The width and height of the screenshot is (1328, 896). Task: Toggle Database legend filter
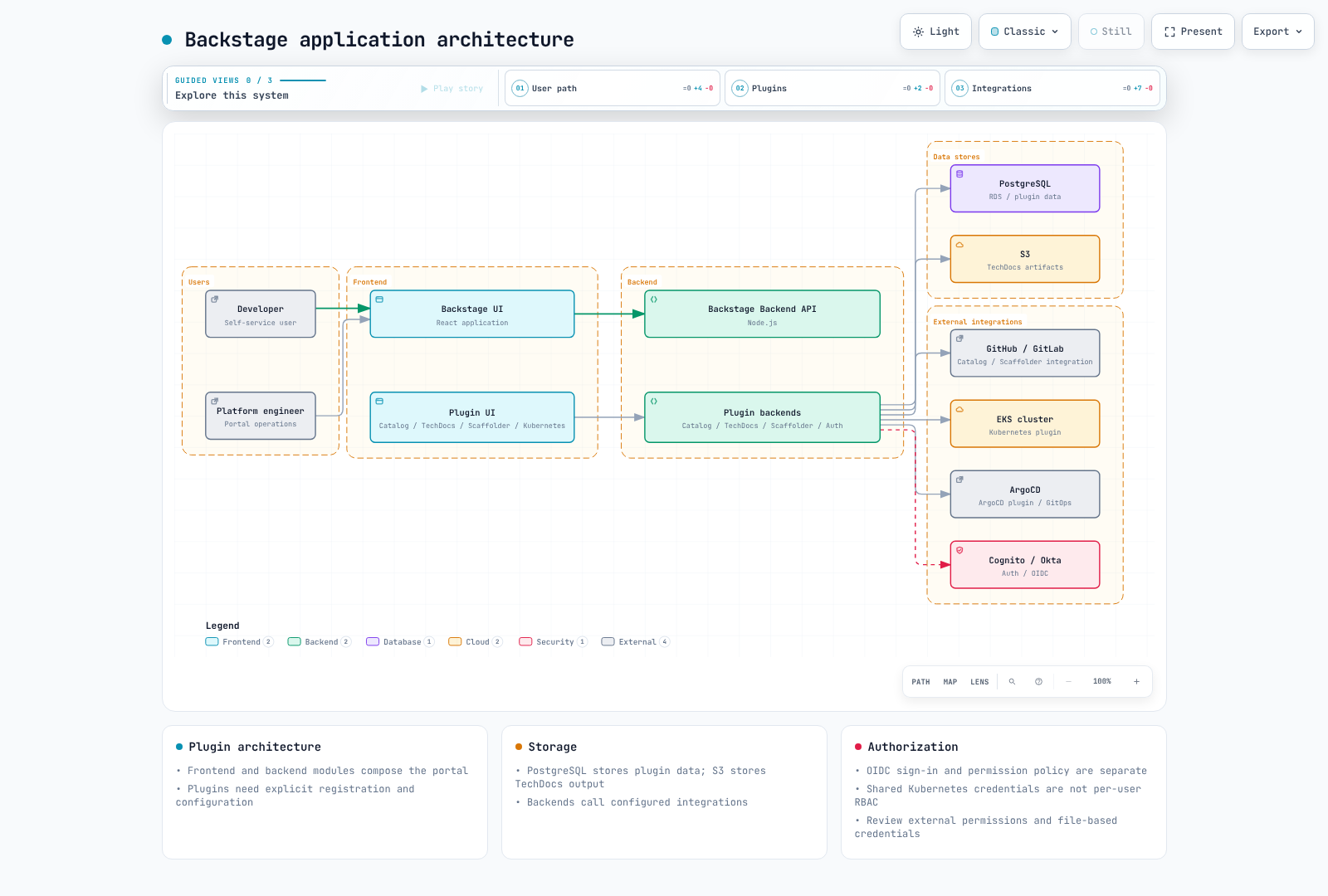[x=400, y=642]
